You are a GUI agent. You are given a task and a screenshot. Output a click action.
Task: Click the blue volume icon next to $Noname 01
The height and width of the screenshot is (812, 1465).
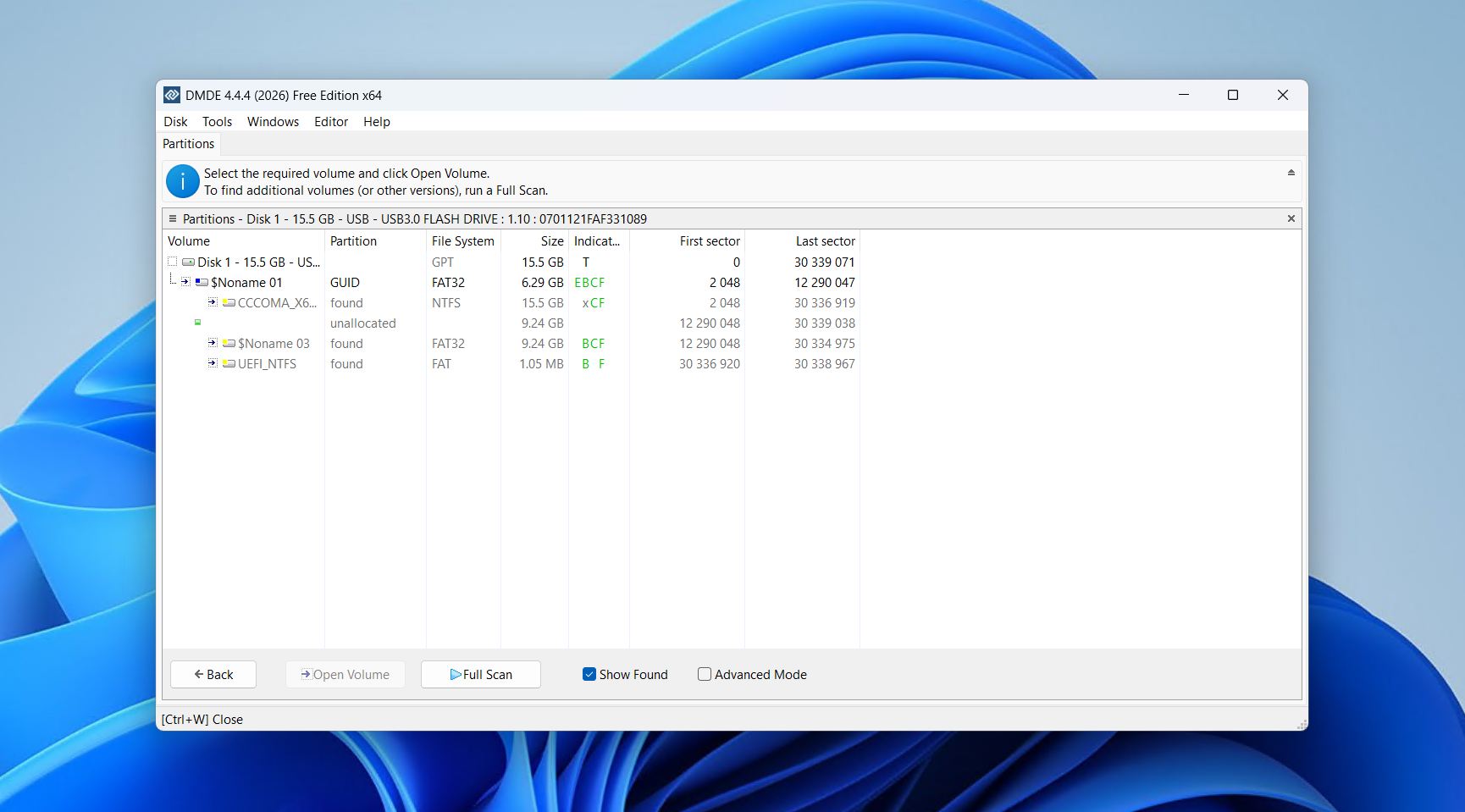pyautogui.click(x=202, y=282)
